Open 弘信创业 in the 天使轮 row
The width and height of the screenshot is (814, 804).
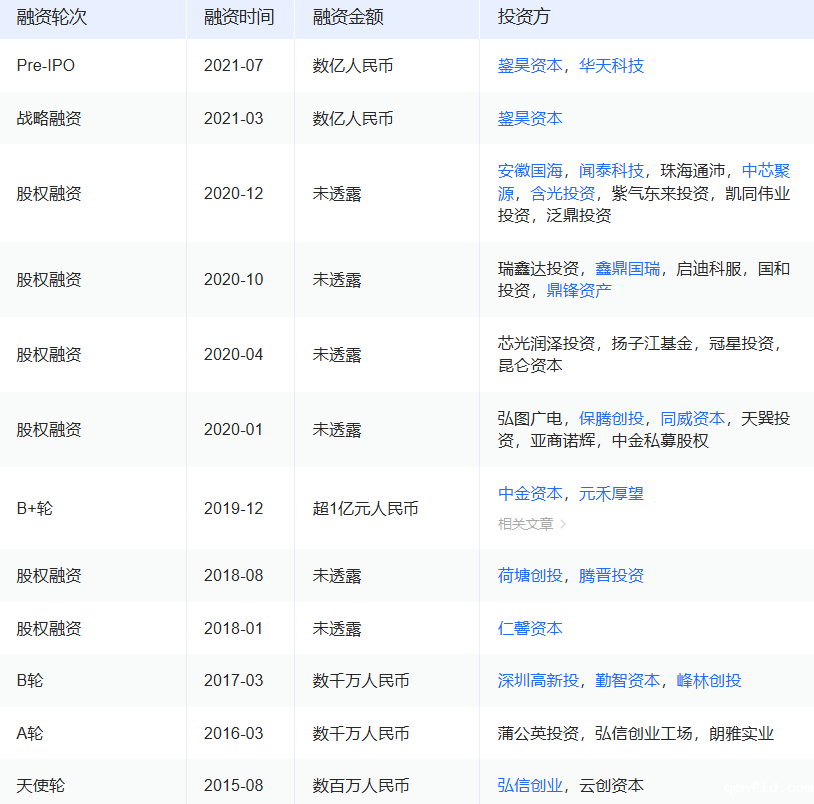pyautogui.click(x=530, y=786)
